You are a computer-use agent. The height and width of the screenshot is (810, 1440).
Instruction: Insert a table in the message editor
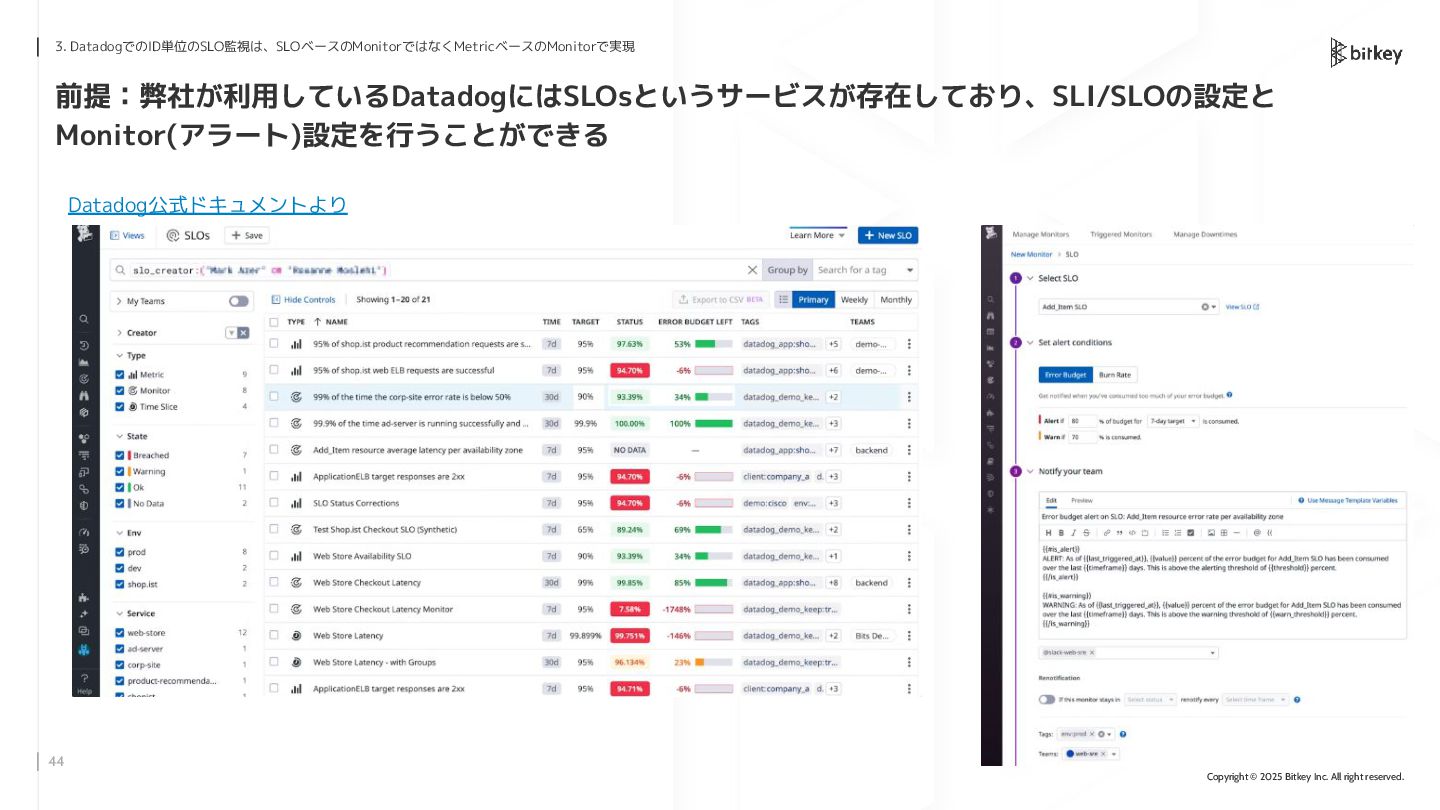coord(1224,533)
